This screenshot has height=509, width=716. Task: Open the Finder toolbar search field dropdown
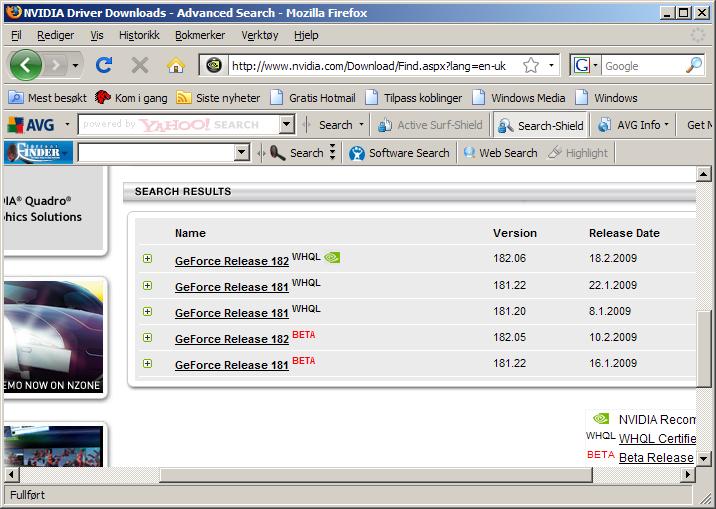coord(242,152)
